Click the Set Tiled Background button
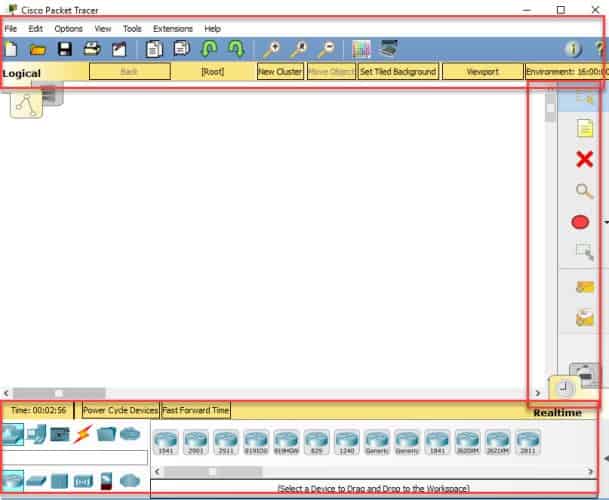 point(398,72)
